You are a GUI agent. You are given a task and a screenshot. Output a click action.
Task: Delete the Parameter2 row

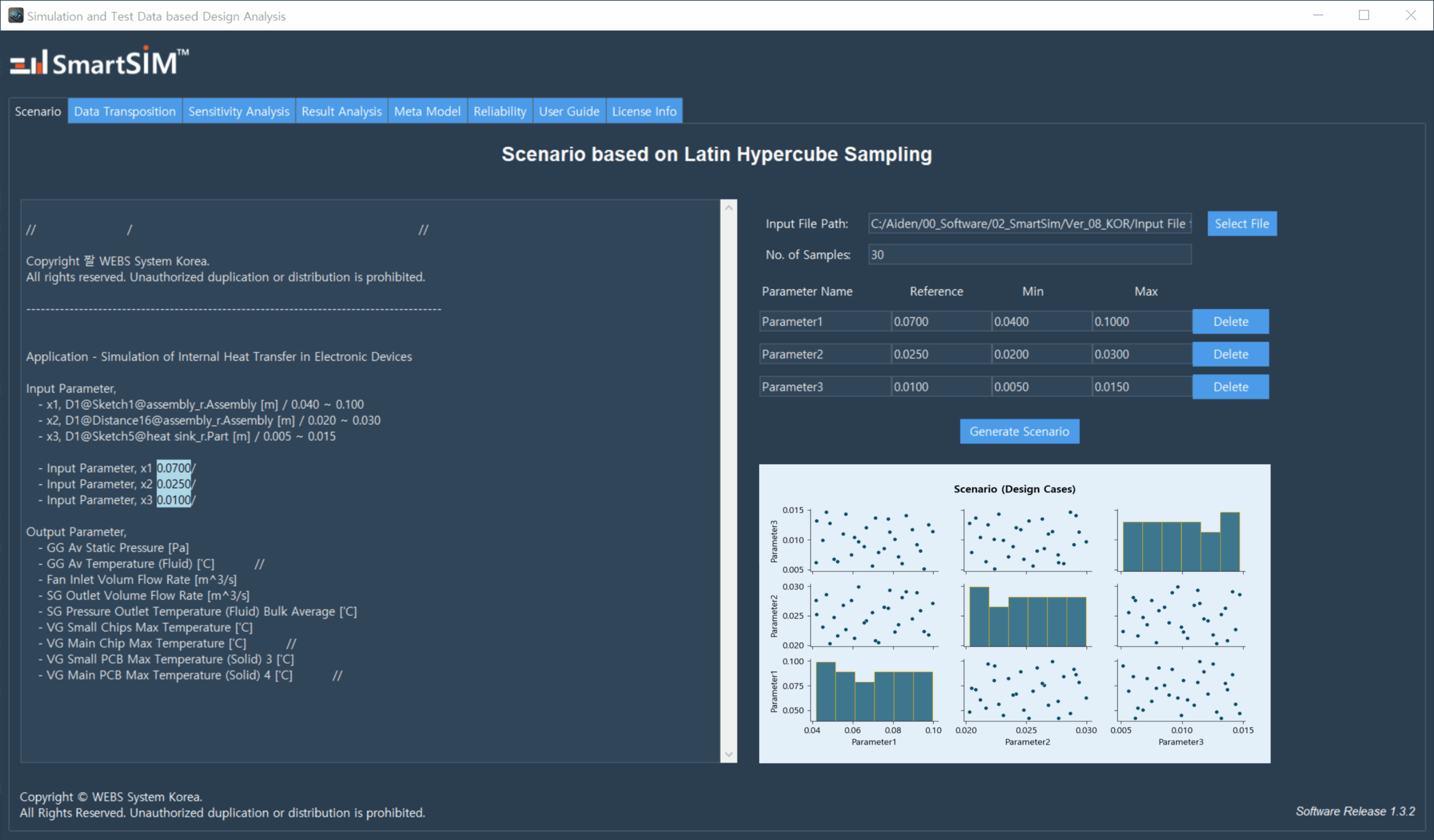(x=1230, y=354)
